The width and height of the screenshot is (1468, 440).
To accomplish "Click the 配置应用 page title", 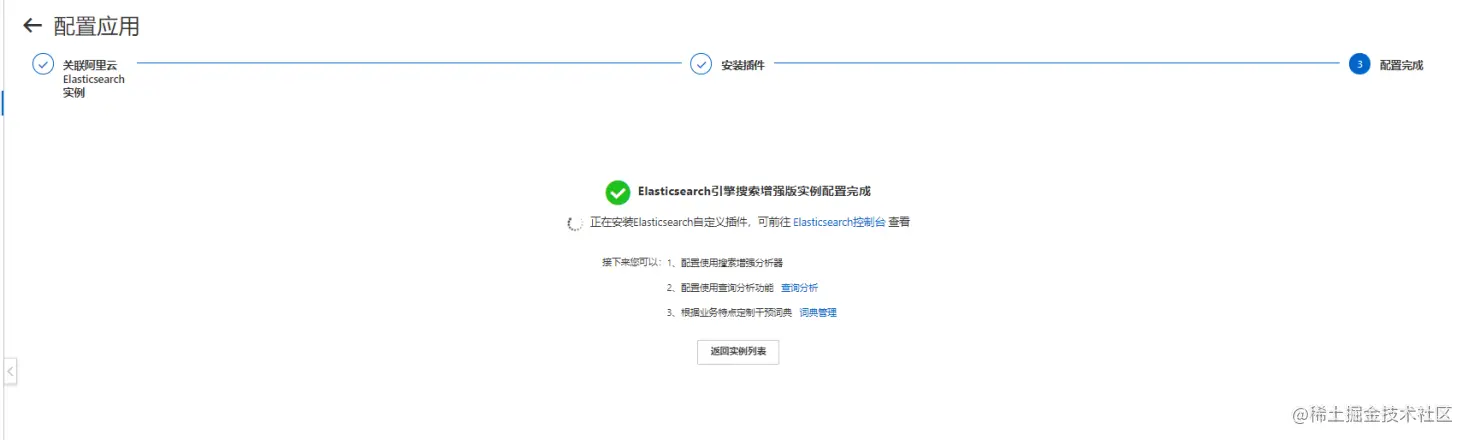I will [x=97, y=26].
